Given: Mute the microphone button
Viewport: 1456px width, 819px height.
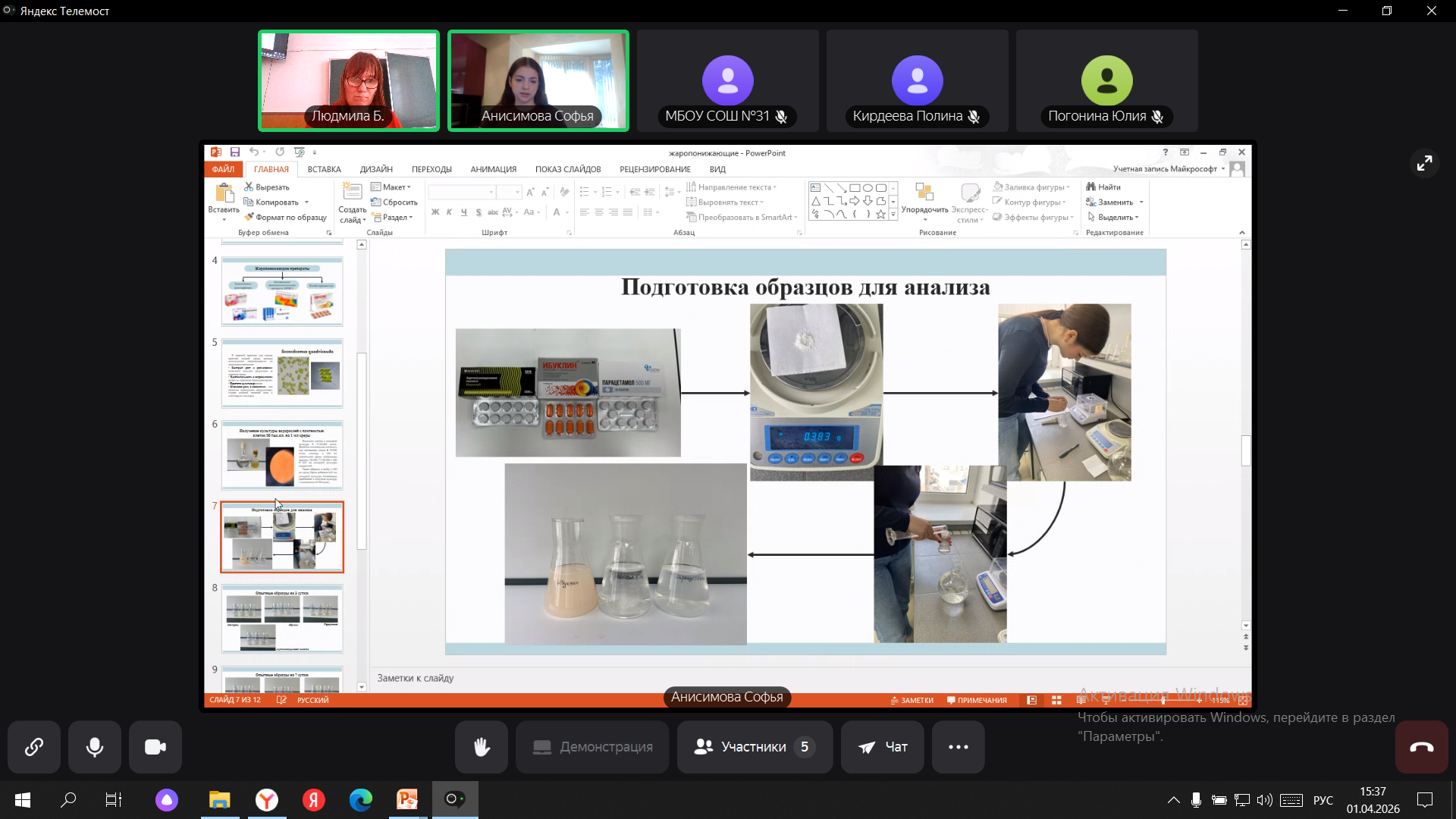Looking at the screenshot, I should pos(95,747).
